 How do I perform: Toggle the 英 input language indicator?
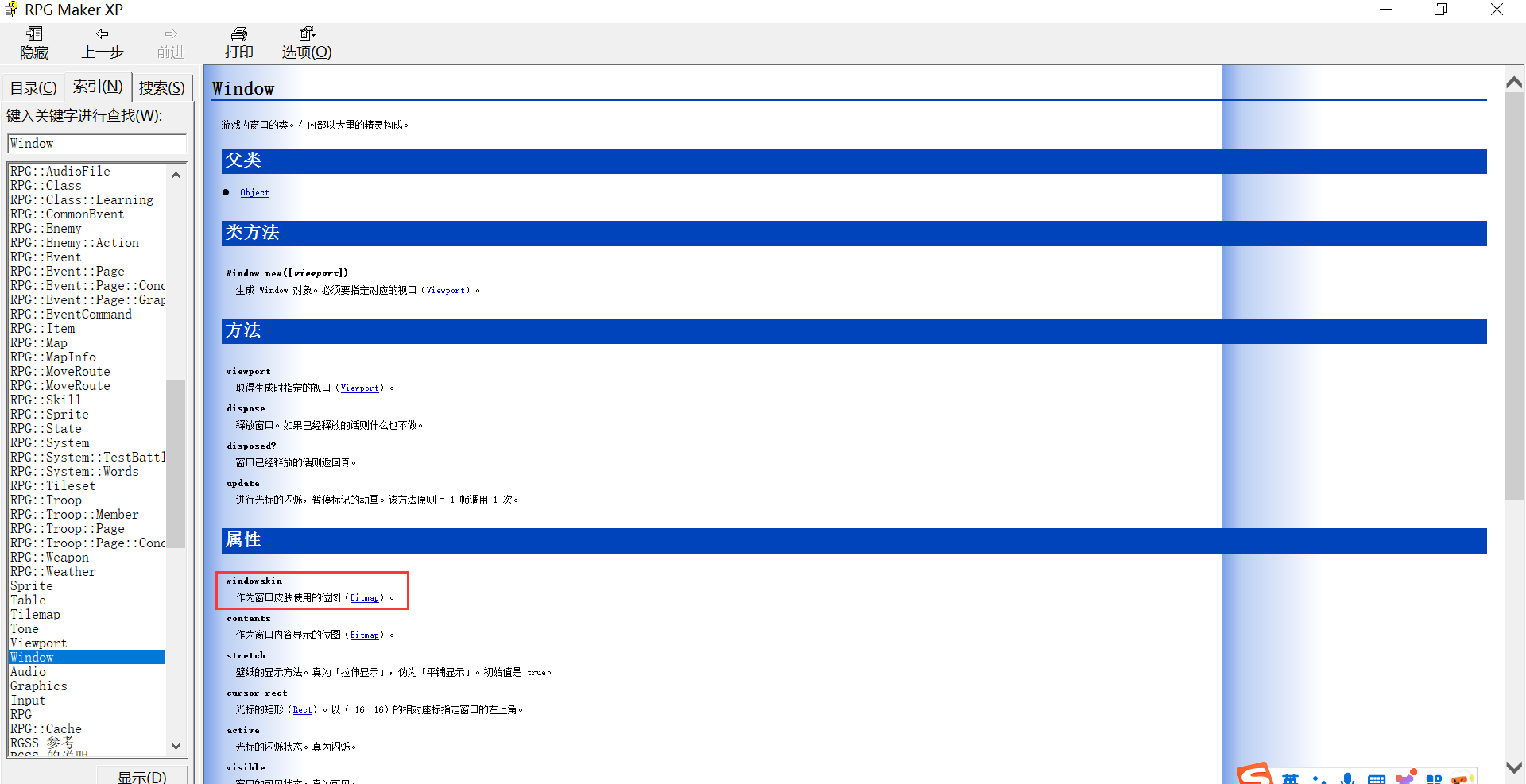click(x=1290, y=778)
